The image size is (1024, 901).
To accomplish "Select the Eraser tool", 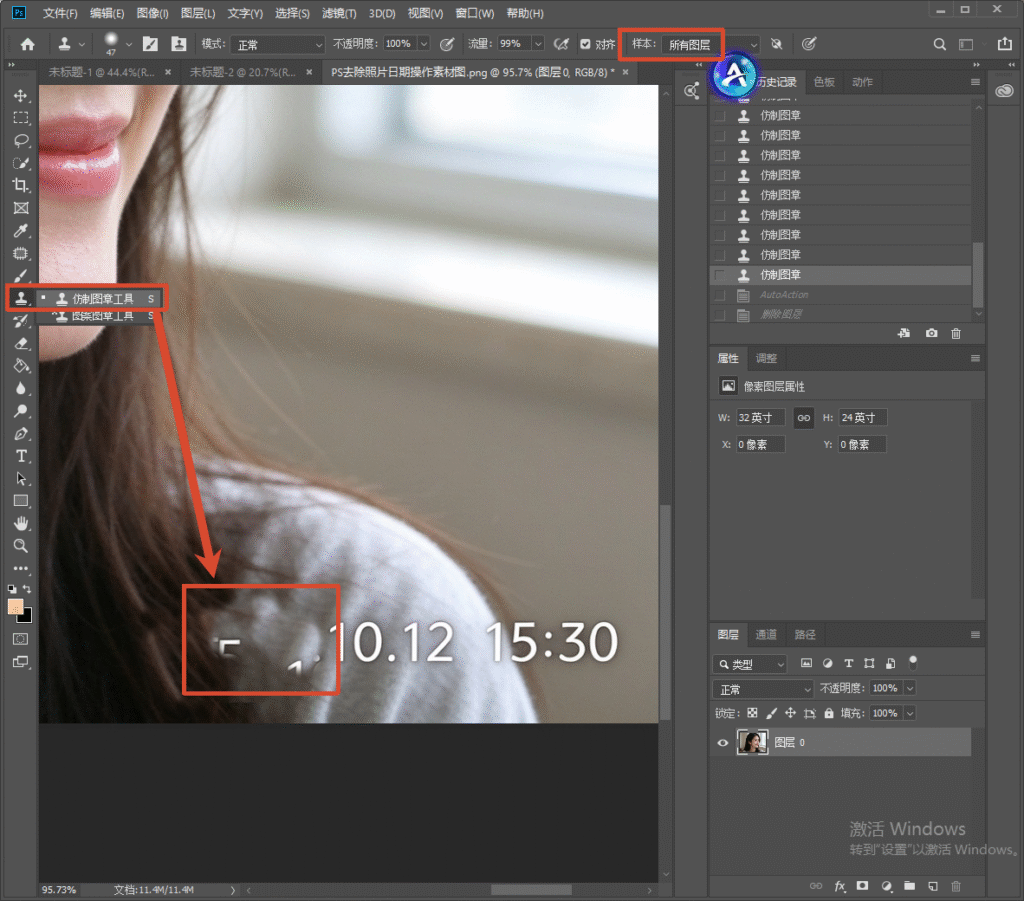I will tap(21, 343).
